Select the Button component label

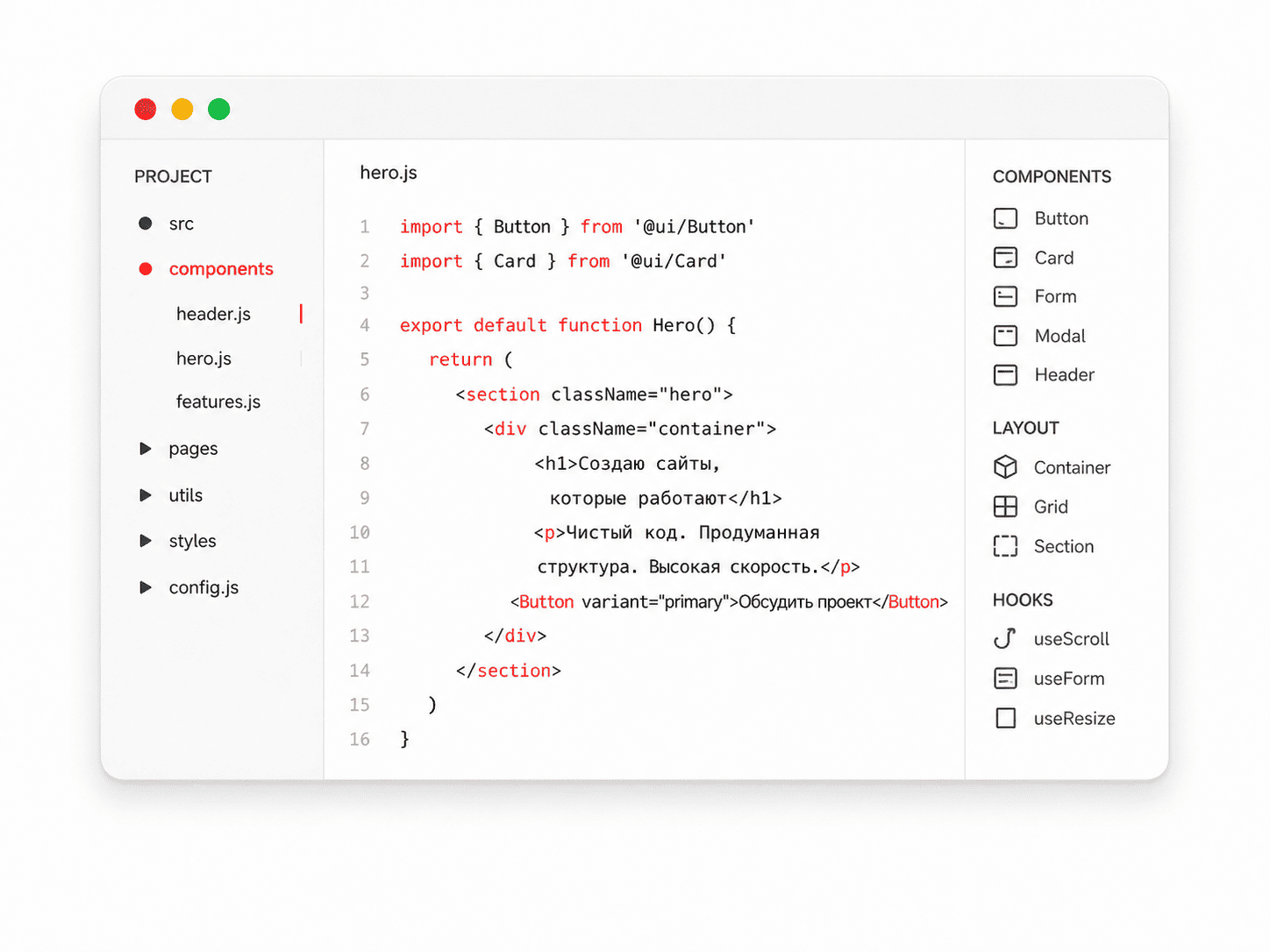[x=1061, y=218]
